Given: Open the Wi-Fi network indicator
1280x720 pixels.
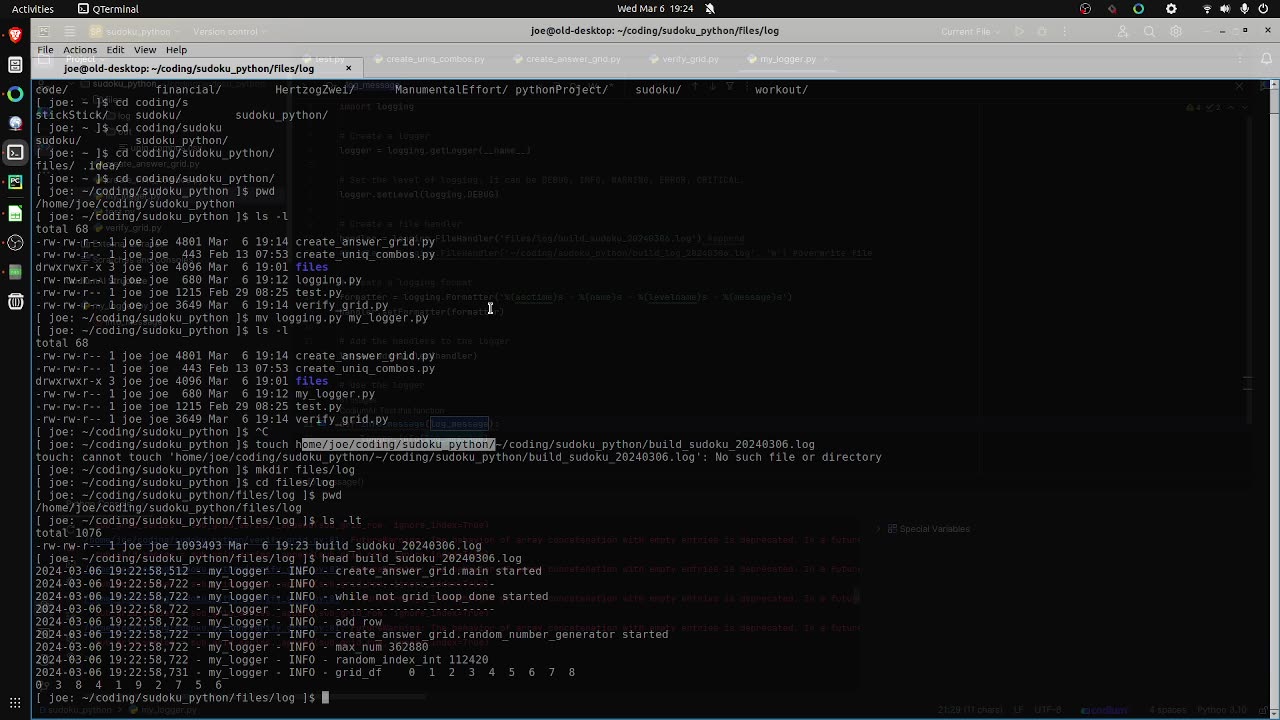Looking at the screenshot, I should (x=1207, y=9).
